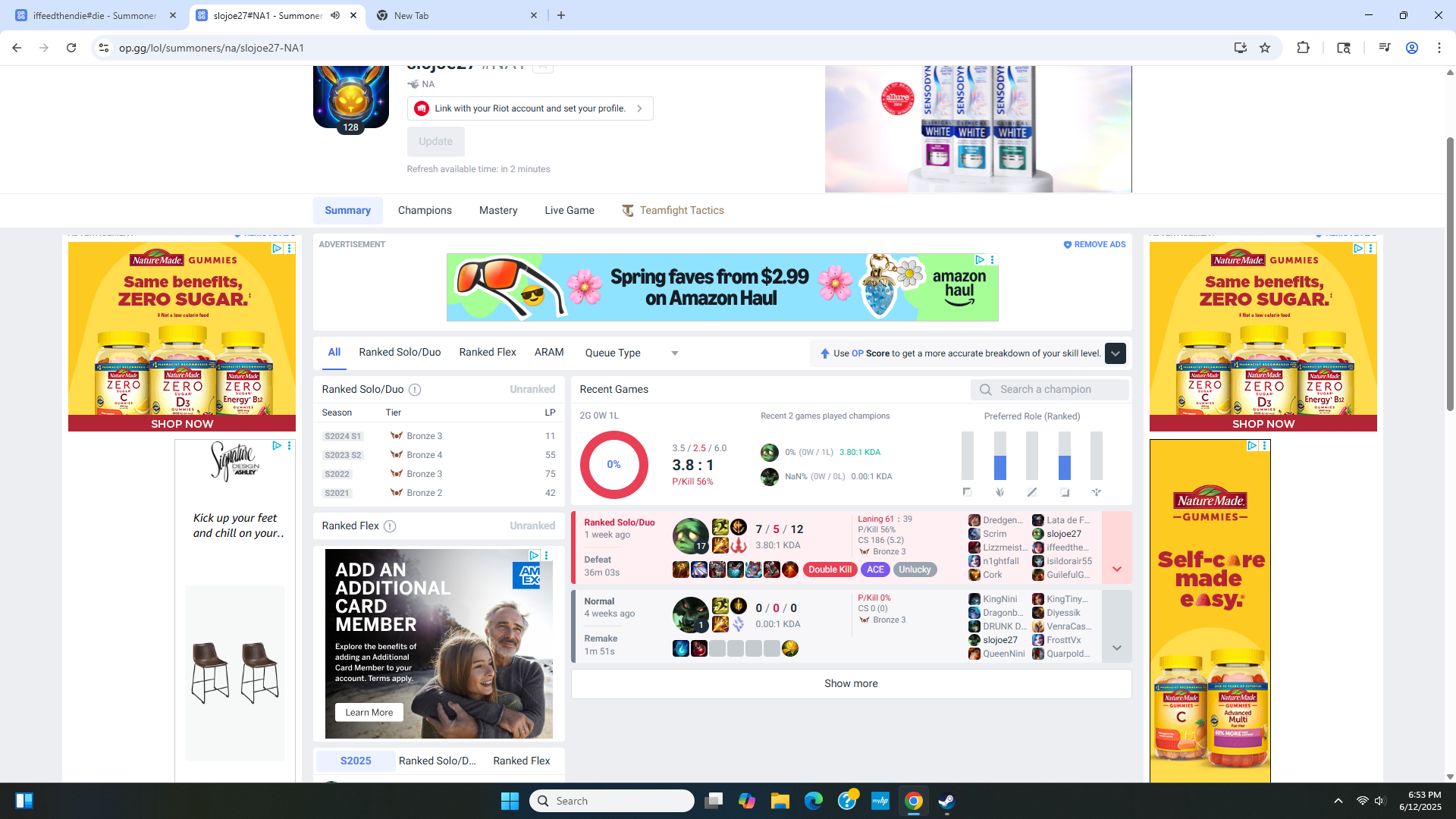Open the Queue Type dropdown
Image resolution: width=1456 pixels, height=819 pixels.
[632, 353]
